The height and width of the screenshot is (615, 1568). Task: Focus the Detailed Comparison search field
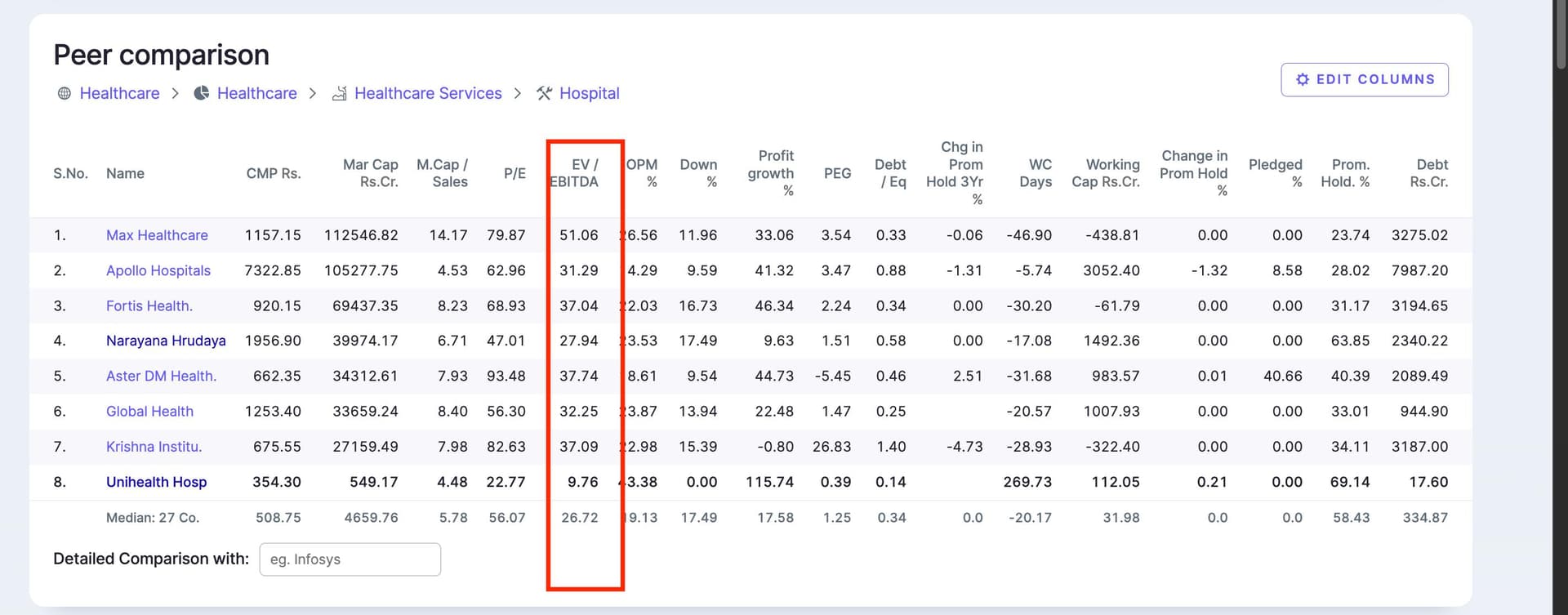pyautogui.click(x=350, y=559)
